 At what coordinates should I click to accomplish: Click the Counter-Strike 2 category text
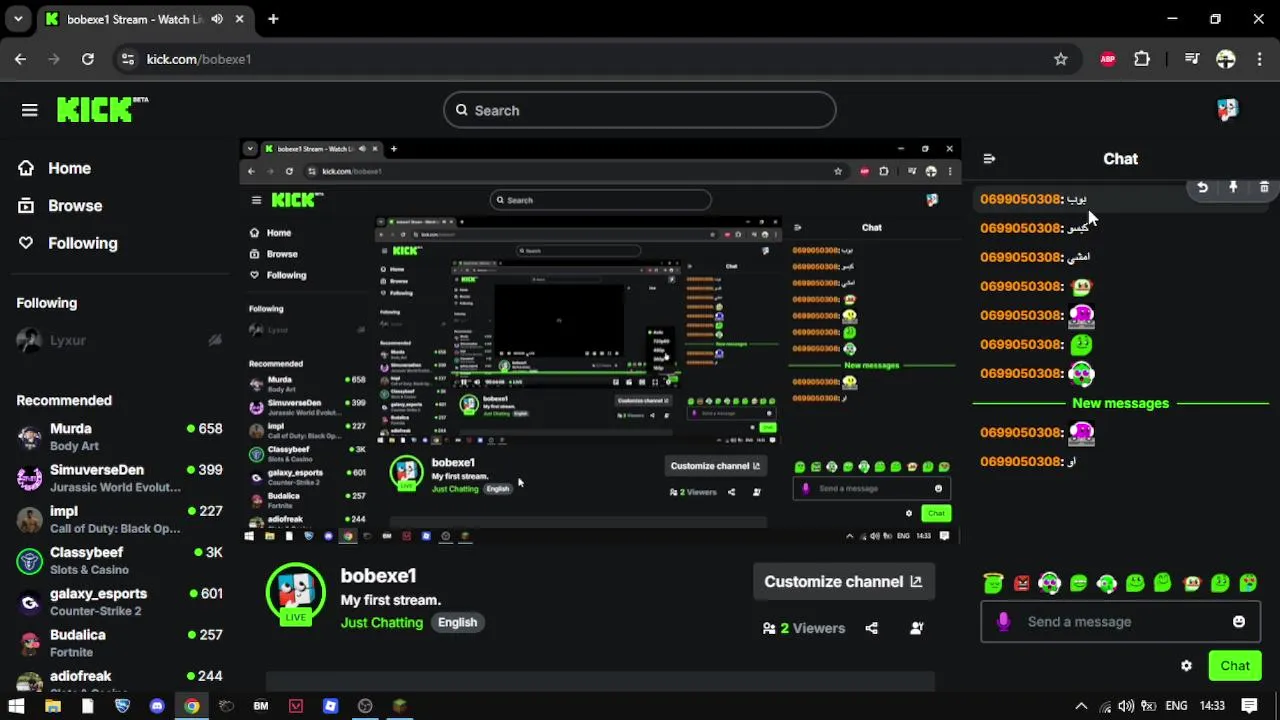[x=95, y=611]
